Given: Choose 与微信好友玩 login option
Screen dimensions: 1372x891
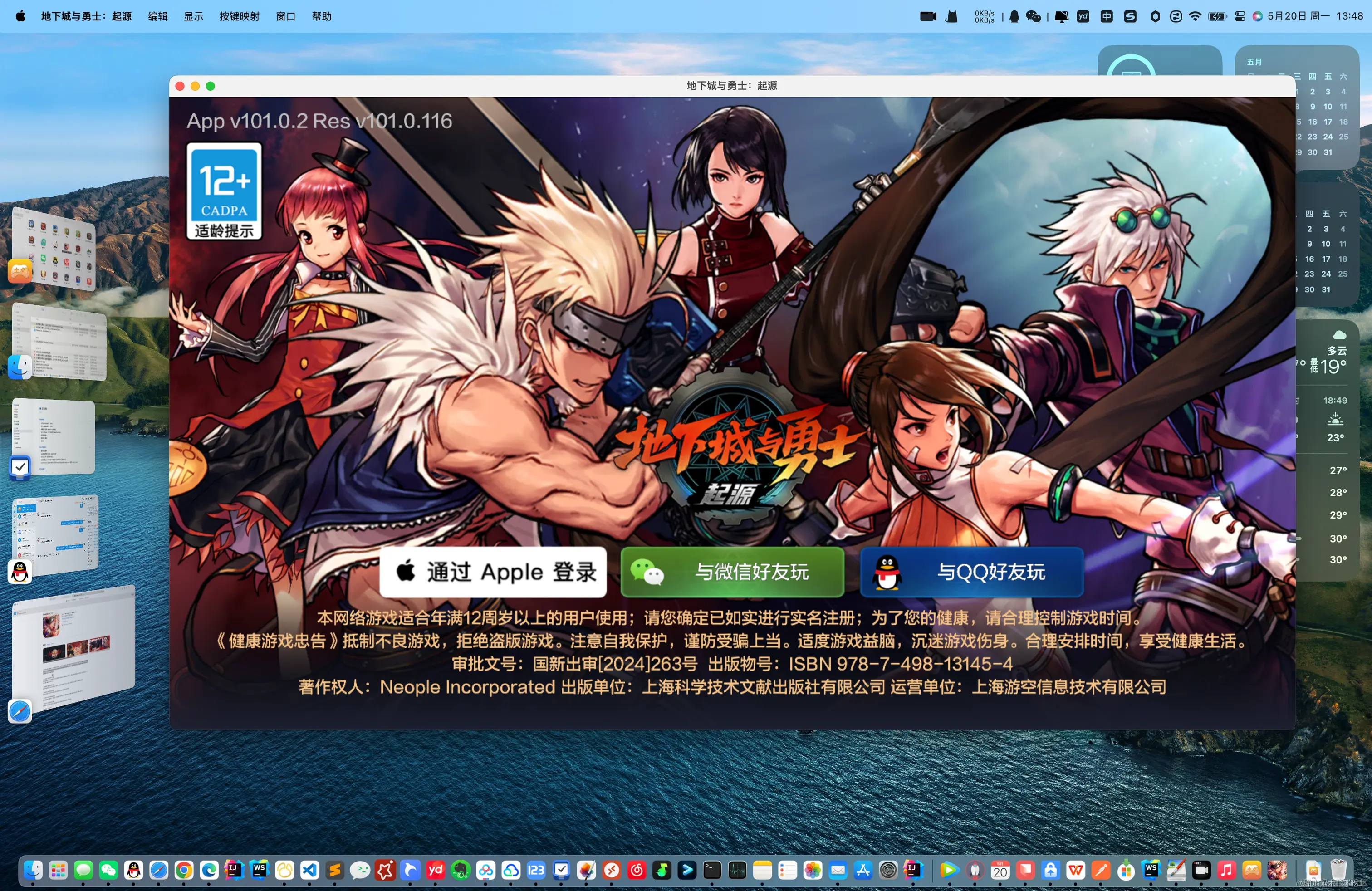Looking at the screenshot, I should click(x=732, y=572).
